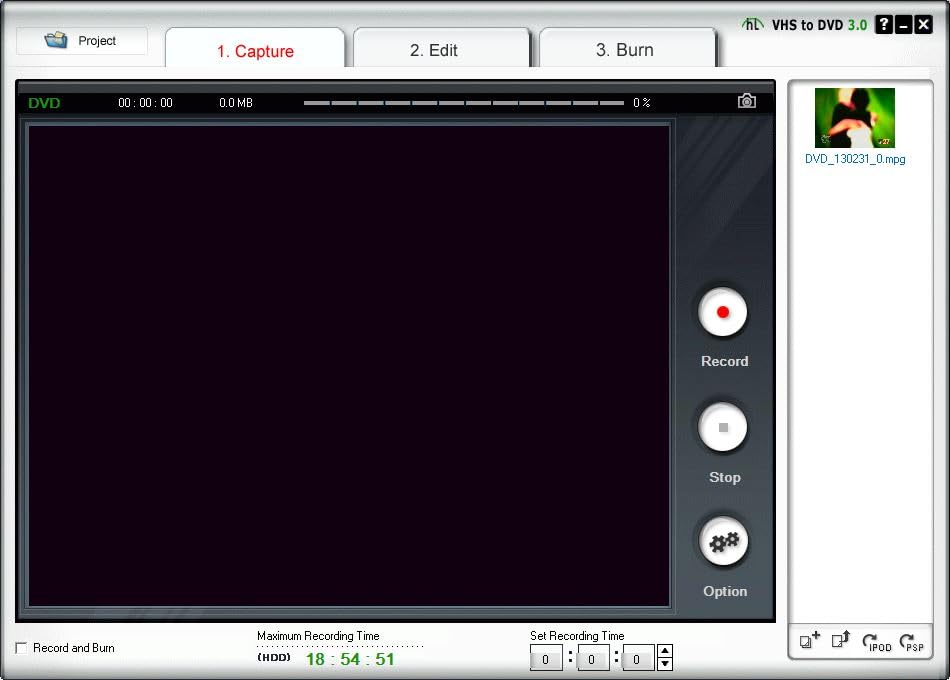Click the DVD format label
Image resolution: width=950 pixels, height=680 pixels.
(44, 102)
